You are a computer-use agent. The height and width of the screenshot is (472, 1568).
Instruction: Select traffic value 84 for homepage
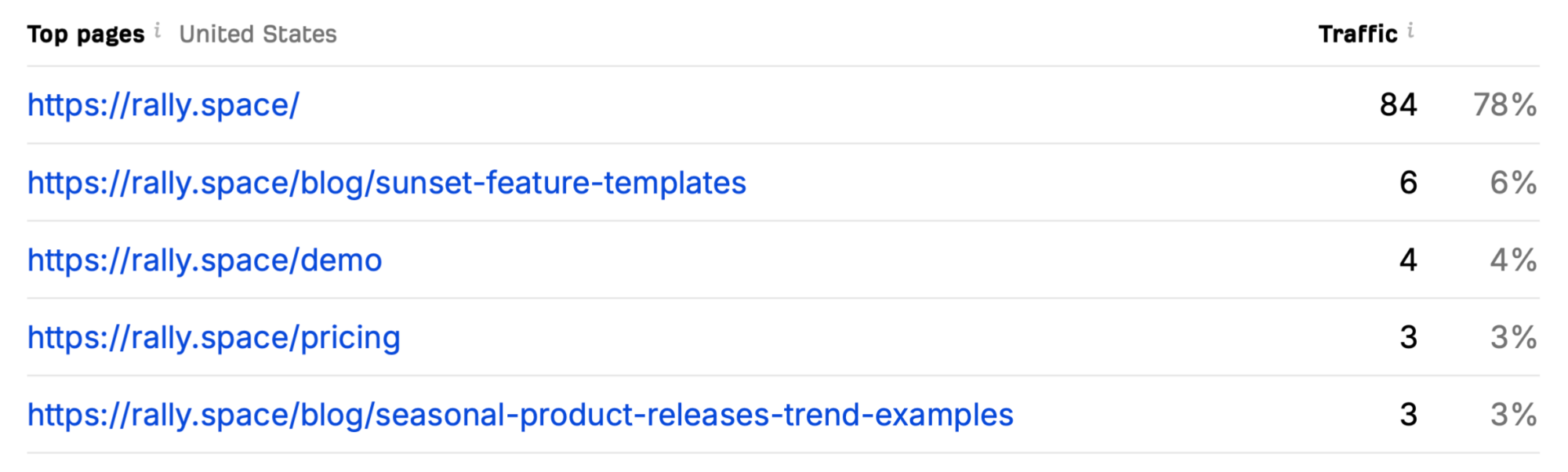(1399, 105)
